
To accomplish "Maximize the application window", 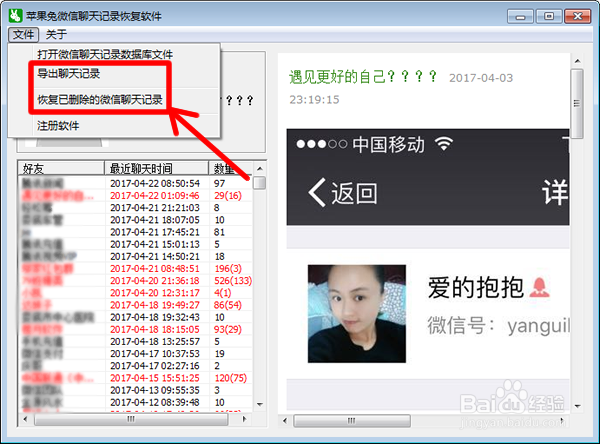I will (549, 16).
